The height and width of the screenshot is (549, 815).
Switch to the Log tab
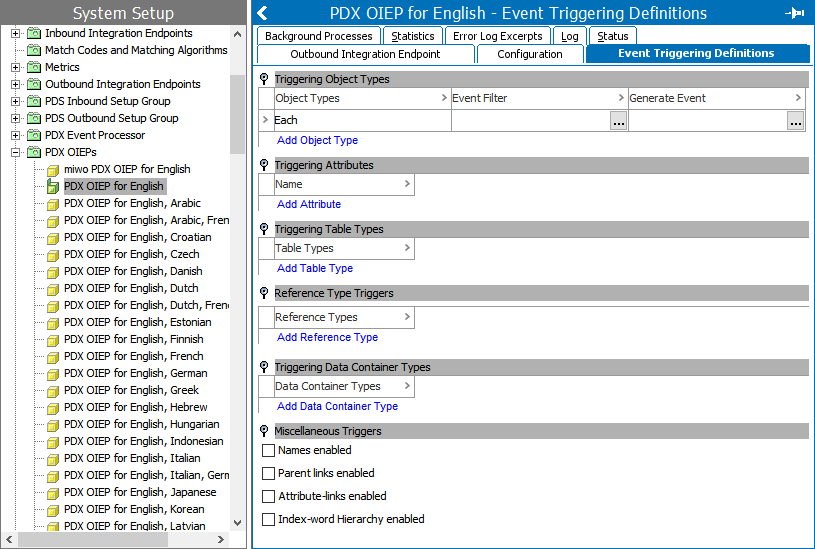tap(570, 36)
